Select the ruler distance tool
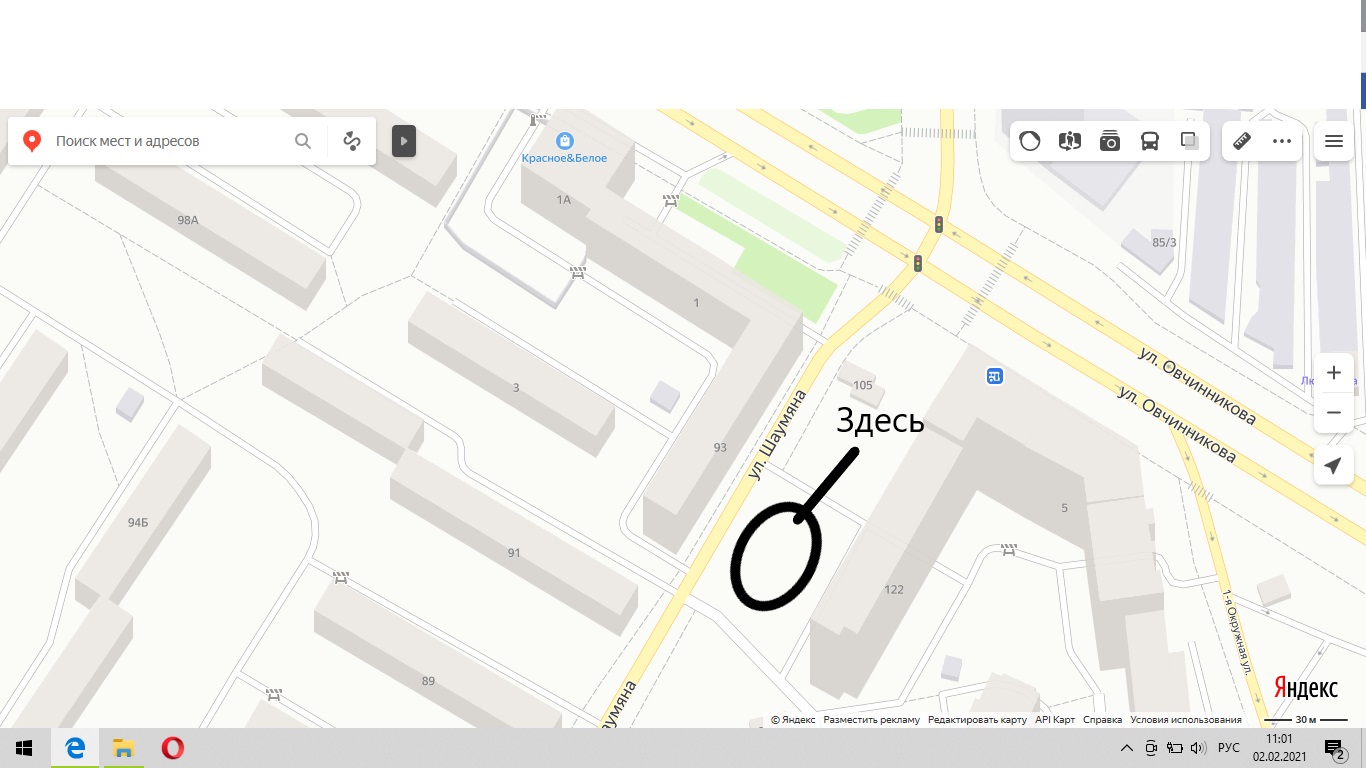1366x768 pixels. 1242,141
